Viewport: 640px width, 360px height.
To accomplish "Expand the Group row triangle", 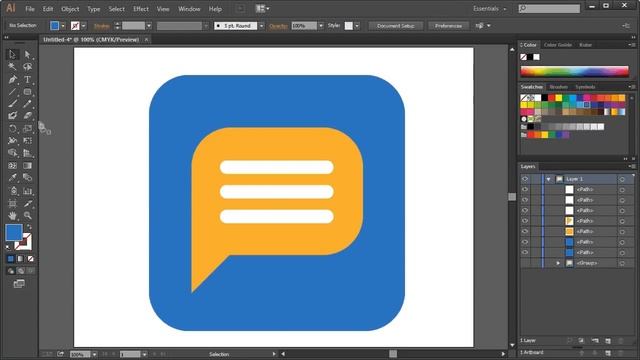I will [x=558, y=263].
